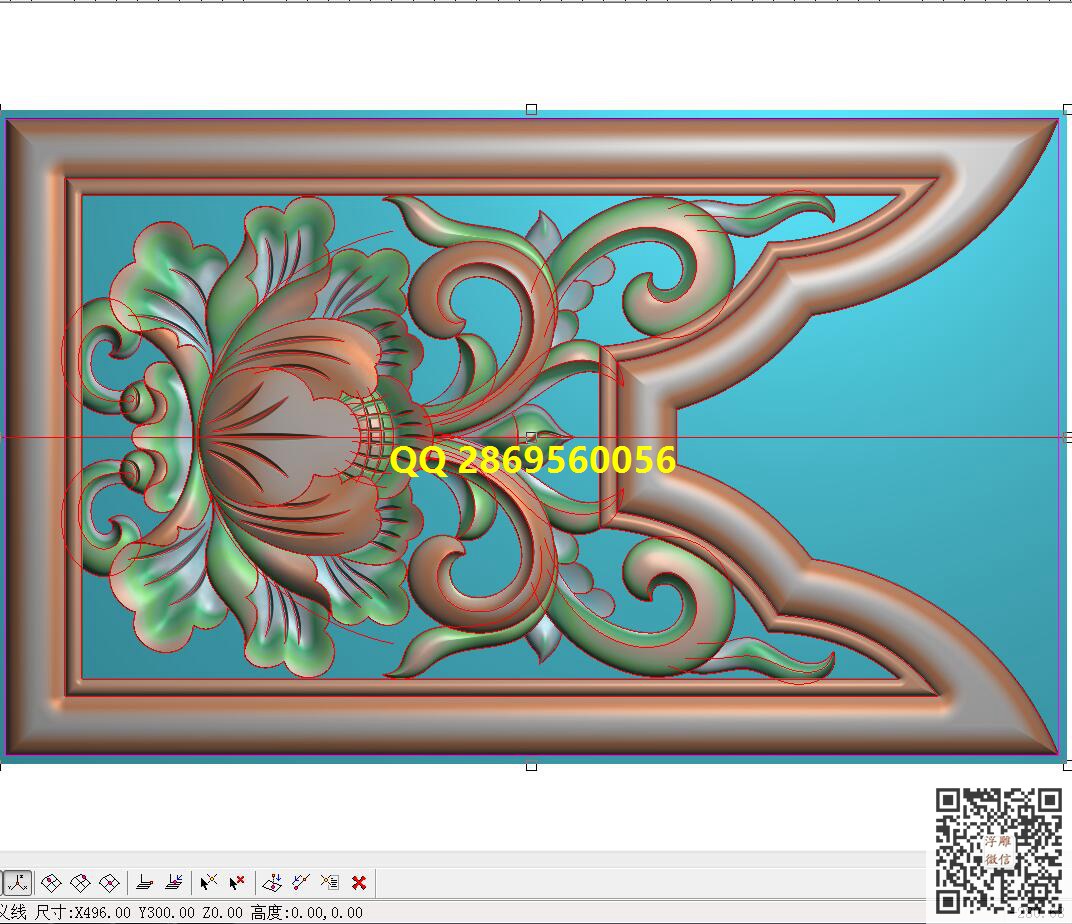
Task: Click the yellow QQ 2869560056 watermark text
Action: [x=532, y=461]
